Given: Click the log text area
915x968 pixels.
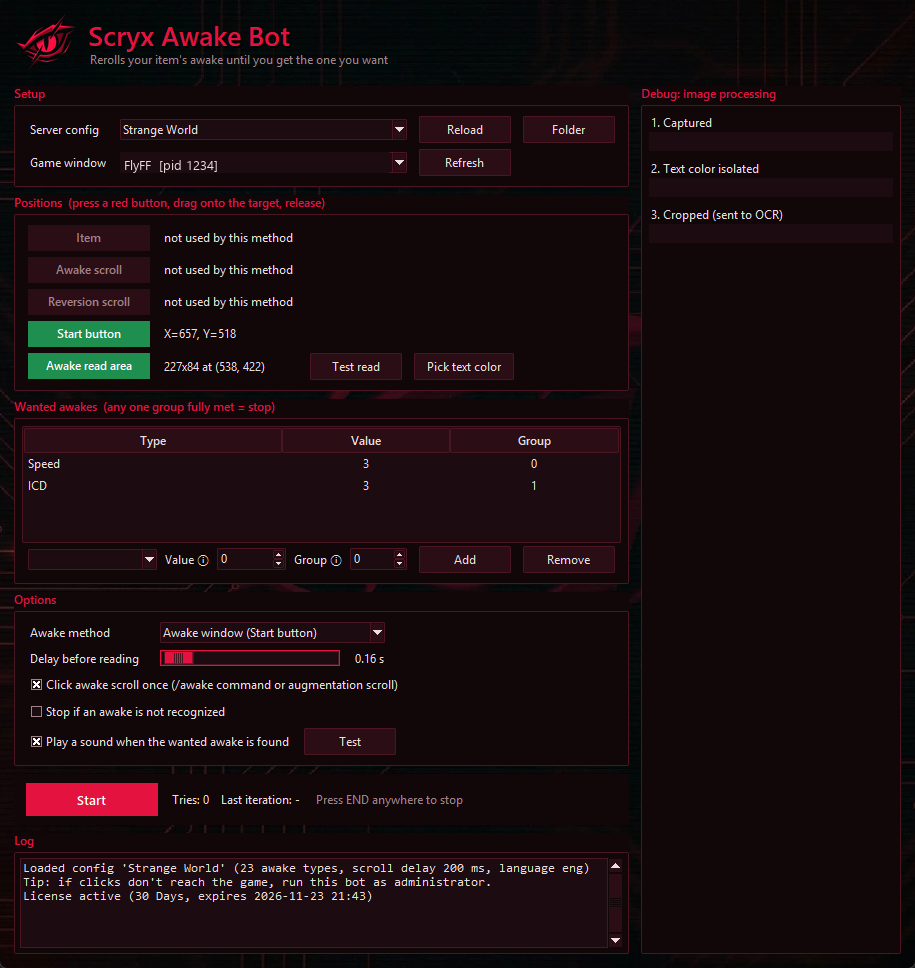Looking at the screenshot, I should click(x=314, y=903).
